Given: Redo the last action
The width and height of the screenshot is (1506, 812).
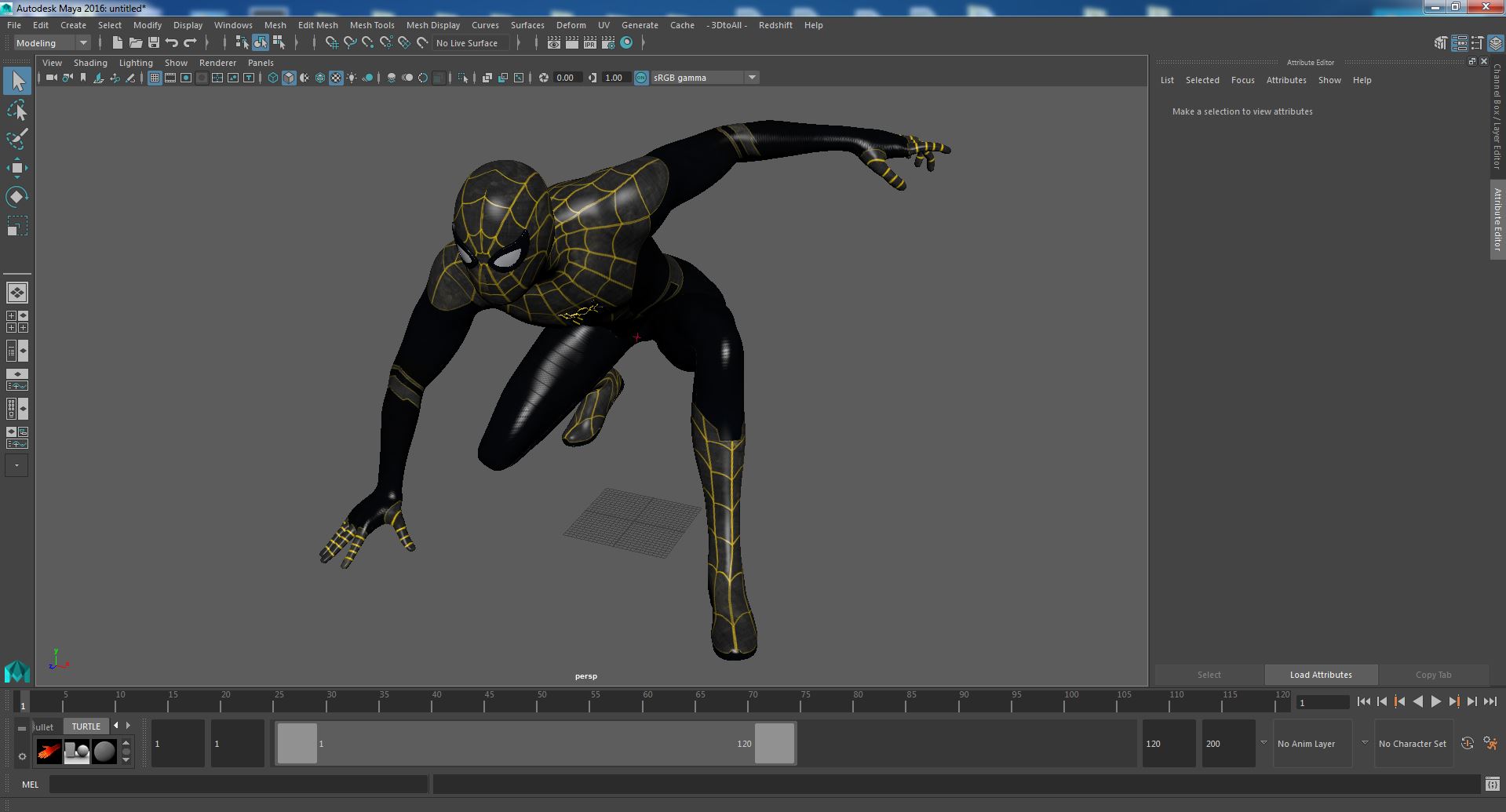Looking at the screenshot, I should [190, 43].
